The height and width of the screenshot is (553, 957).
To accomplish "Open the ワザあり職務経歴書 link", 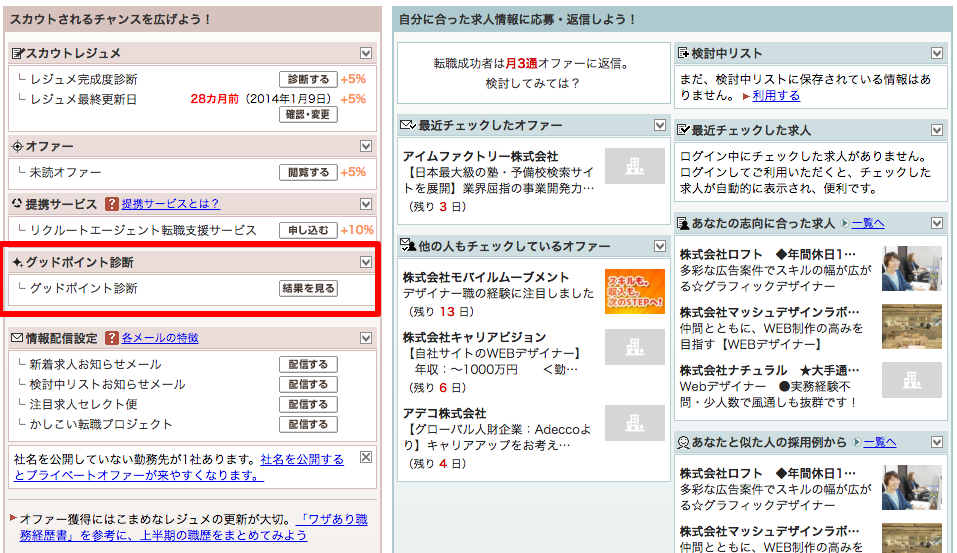I will pyautogui.click(x=331, y=519).
